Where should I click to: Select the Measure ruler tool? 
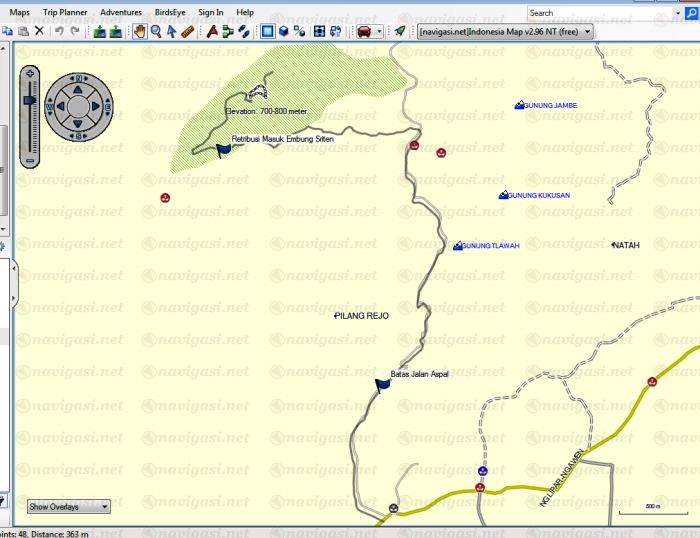187,31
